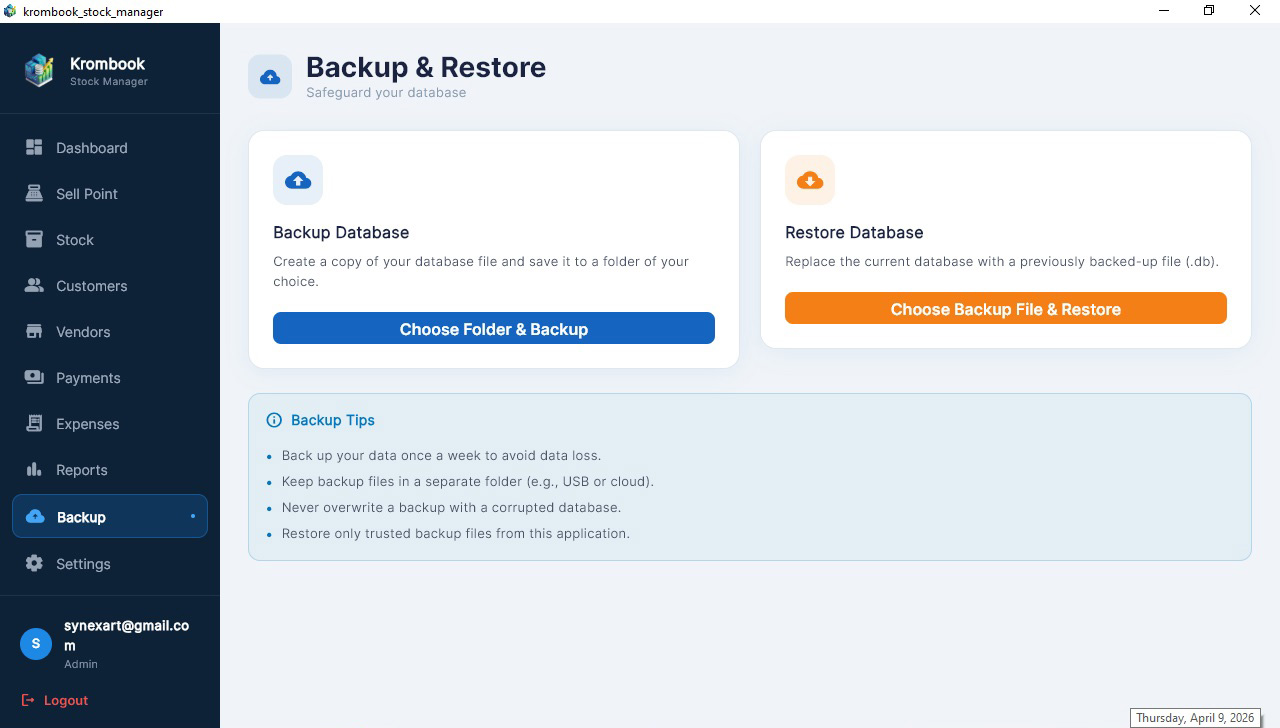Click the Vendors storefront icon
Viewport: 1280px width, 728px height.
(x=33, y=331)
